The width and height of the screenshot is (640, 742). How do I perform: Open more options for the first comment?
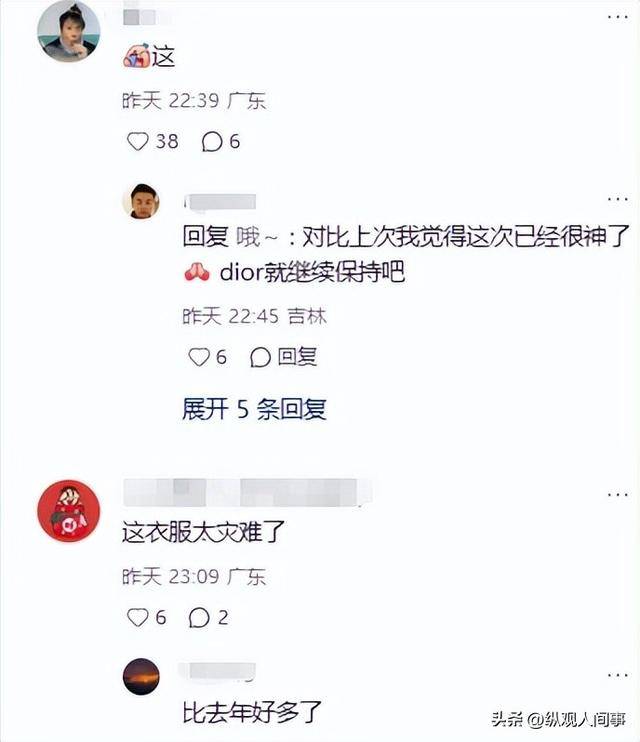[x=618, y=17]
